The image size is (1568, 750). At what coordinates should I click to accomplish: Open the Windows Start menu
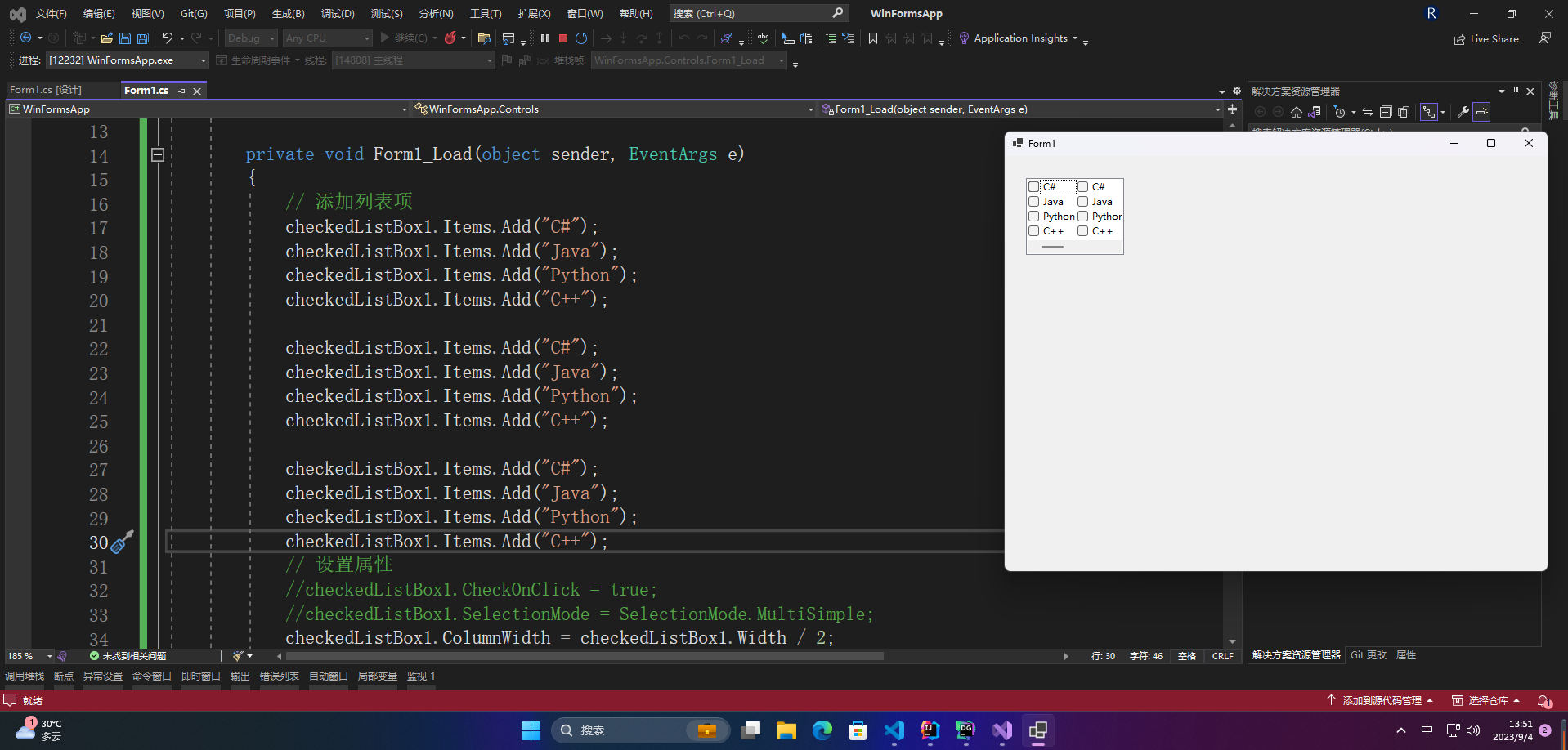tap(531, 730)
